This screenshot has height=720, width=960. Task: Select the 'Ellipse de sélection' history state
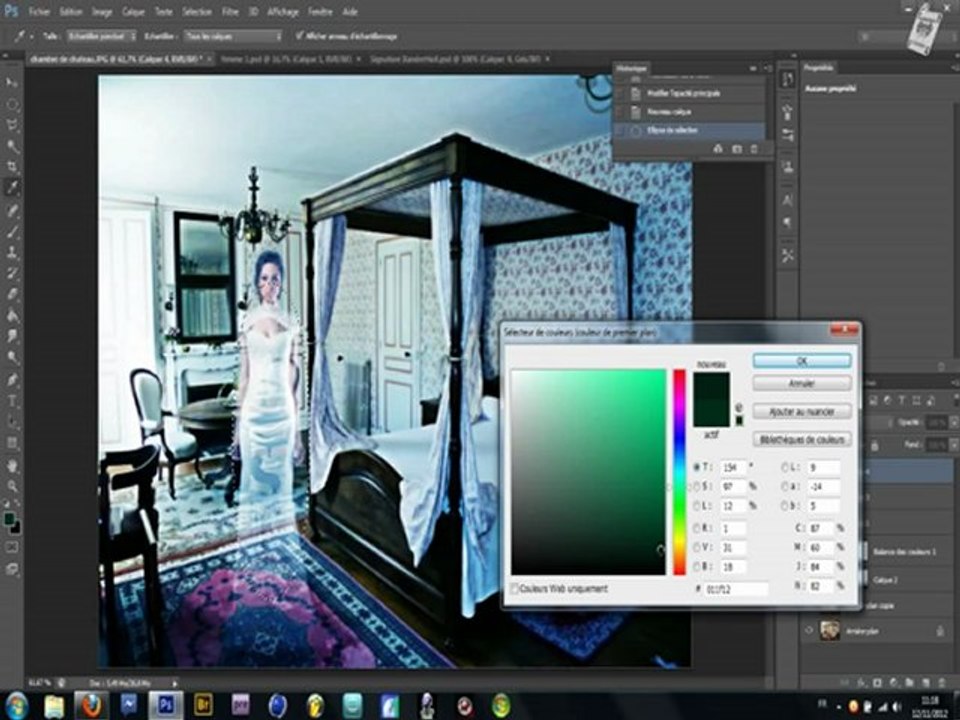(x=689, y=130)
